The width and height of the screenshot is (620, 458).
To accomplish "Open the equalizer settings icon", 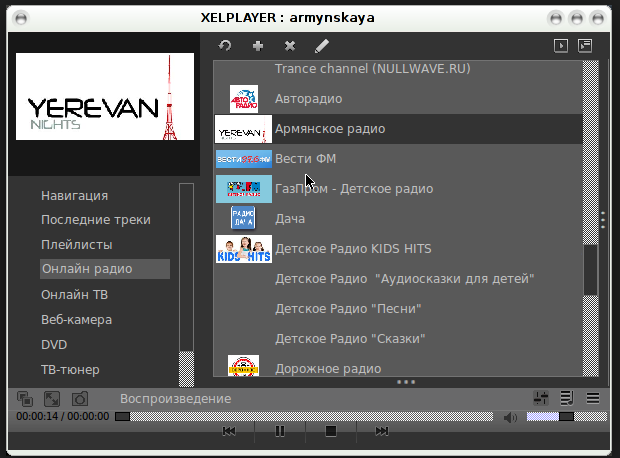I will (x=542, y=398).
